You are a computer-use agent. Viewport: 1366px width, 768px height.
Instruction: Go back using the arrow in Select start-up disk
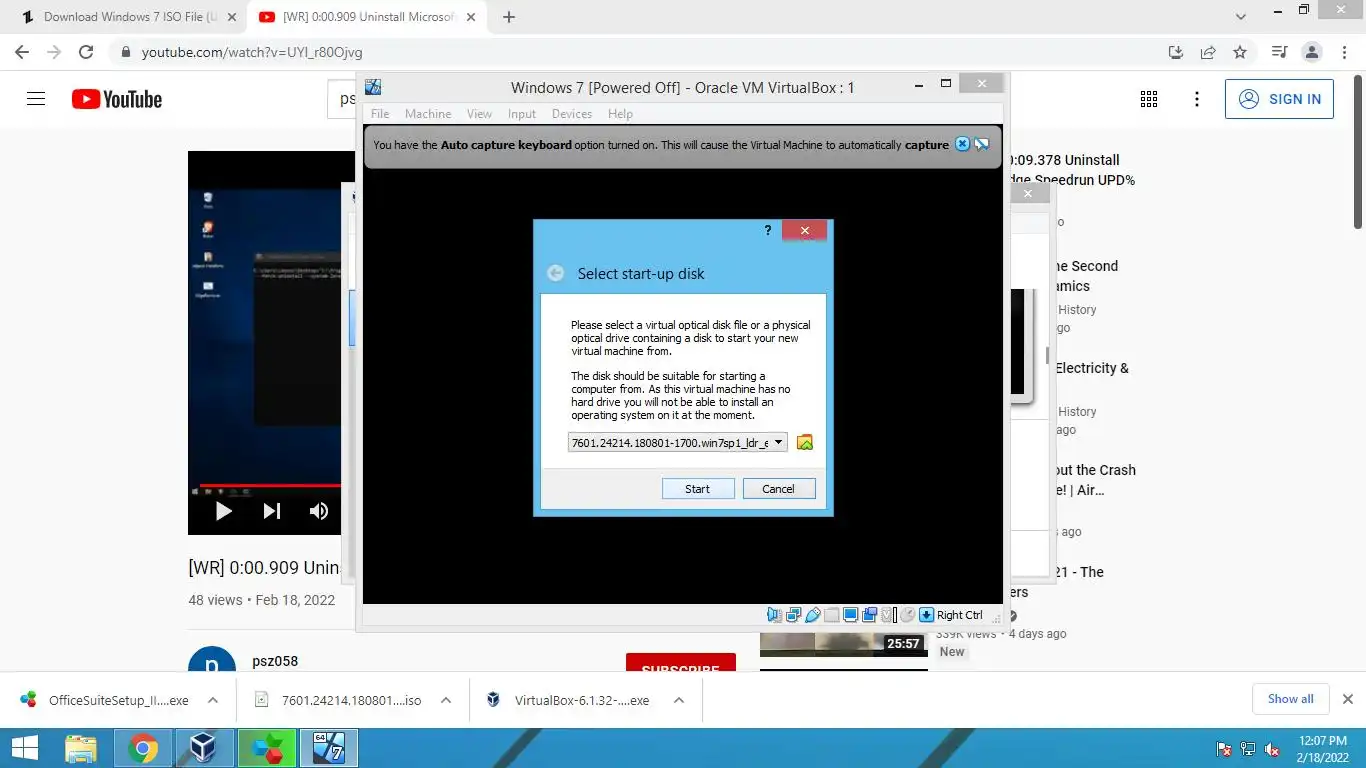(x=555, y=273)
